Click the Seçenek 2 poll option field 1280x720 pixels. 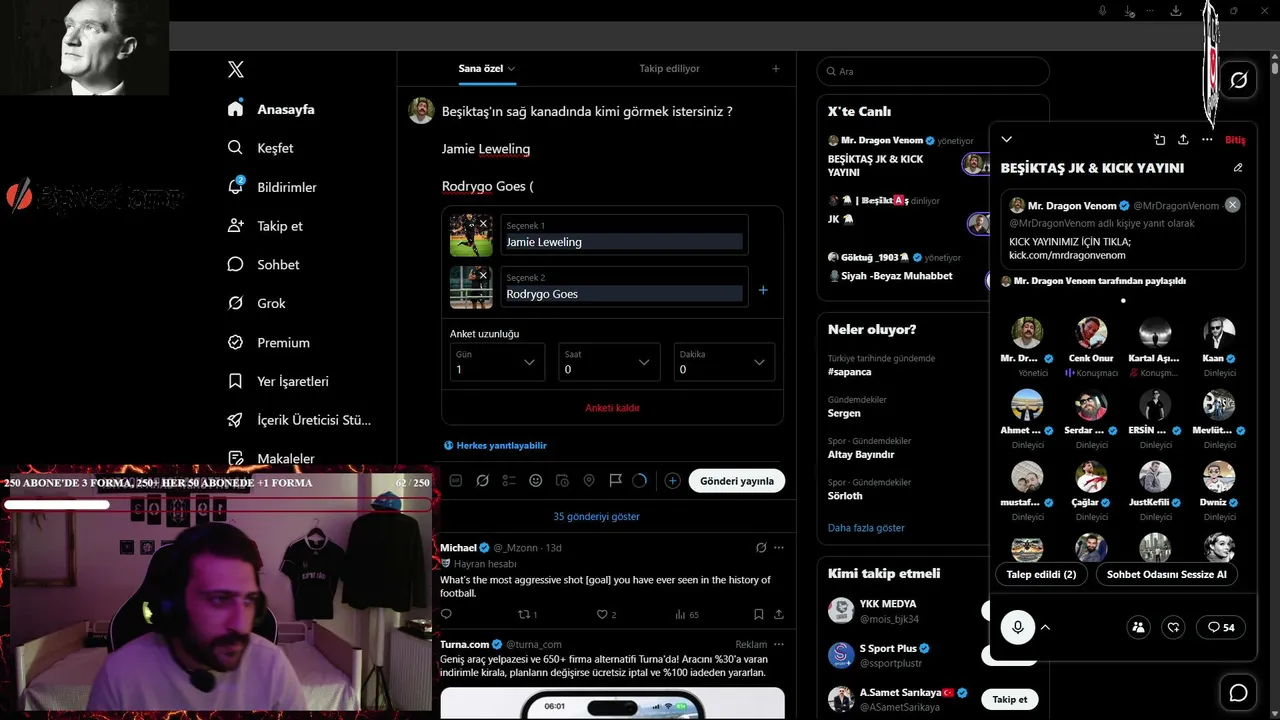[x=624, y=287]
